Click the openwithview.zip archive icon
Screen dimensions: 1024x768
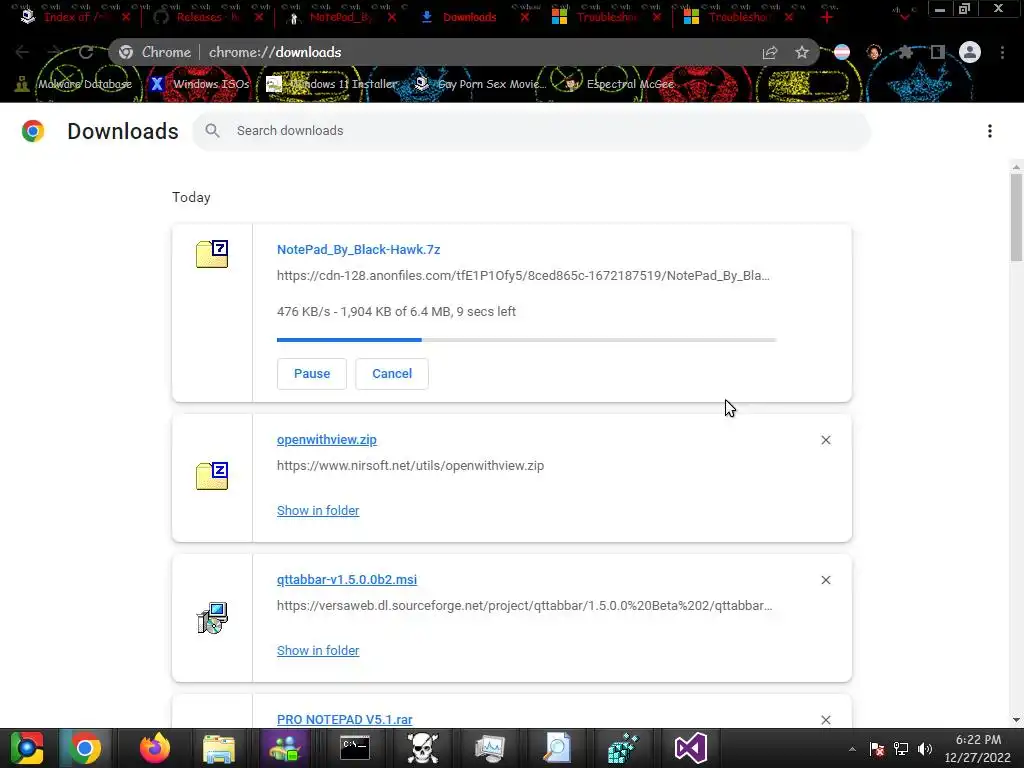(x=212, y=476)
